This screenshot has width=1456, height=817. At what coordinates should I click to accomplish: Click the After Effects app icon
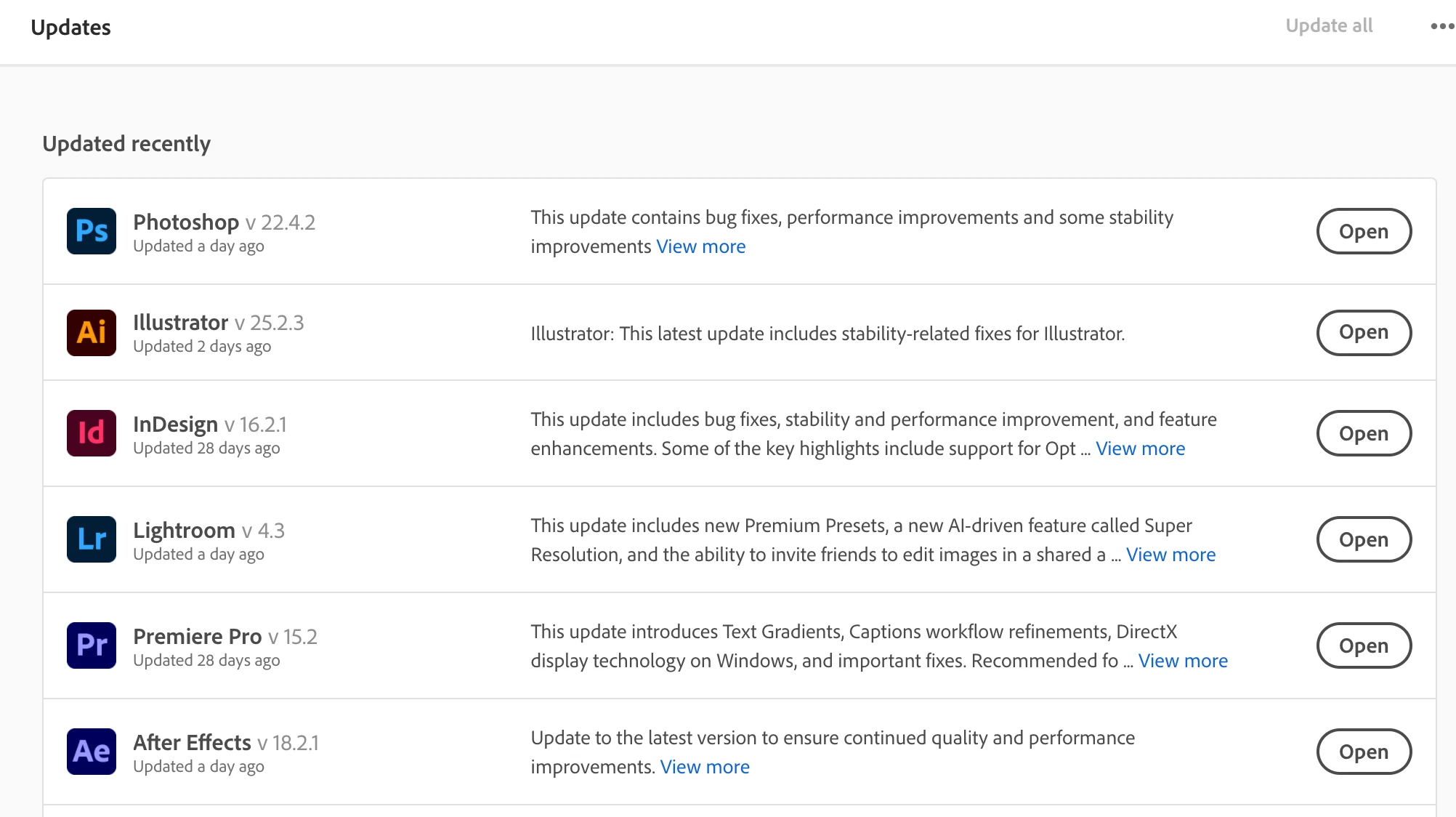92,752
